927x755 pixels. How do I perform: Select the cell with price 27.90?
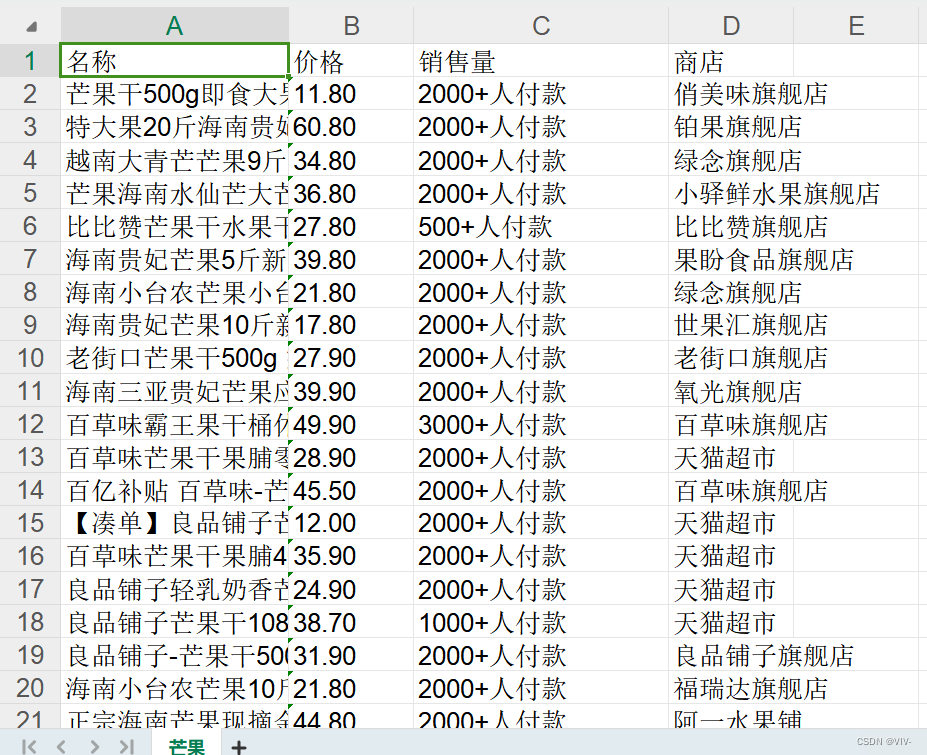pos(351,358)
